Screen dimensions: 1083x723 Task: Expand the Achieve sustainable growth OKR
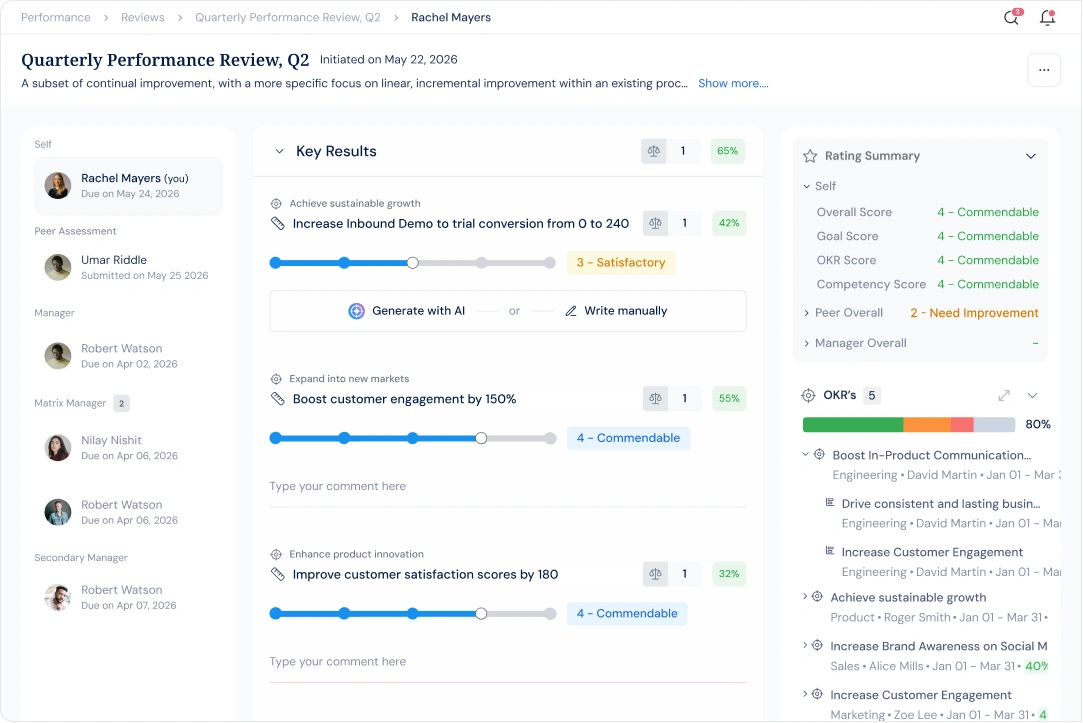coord(805,596)
